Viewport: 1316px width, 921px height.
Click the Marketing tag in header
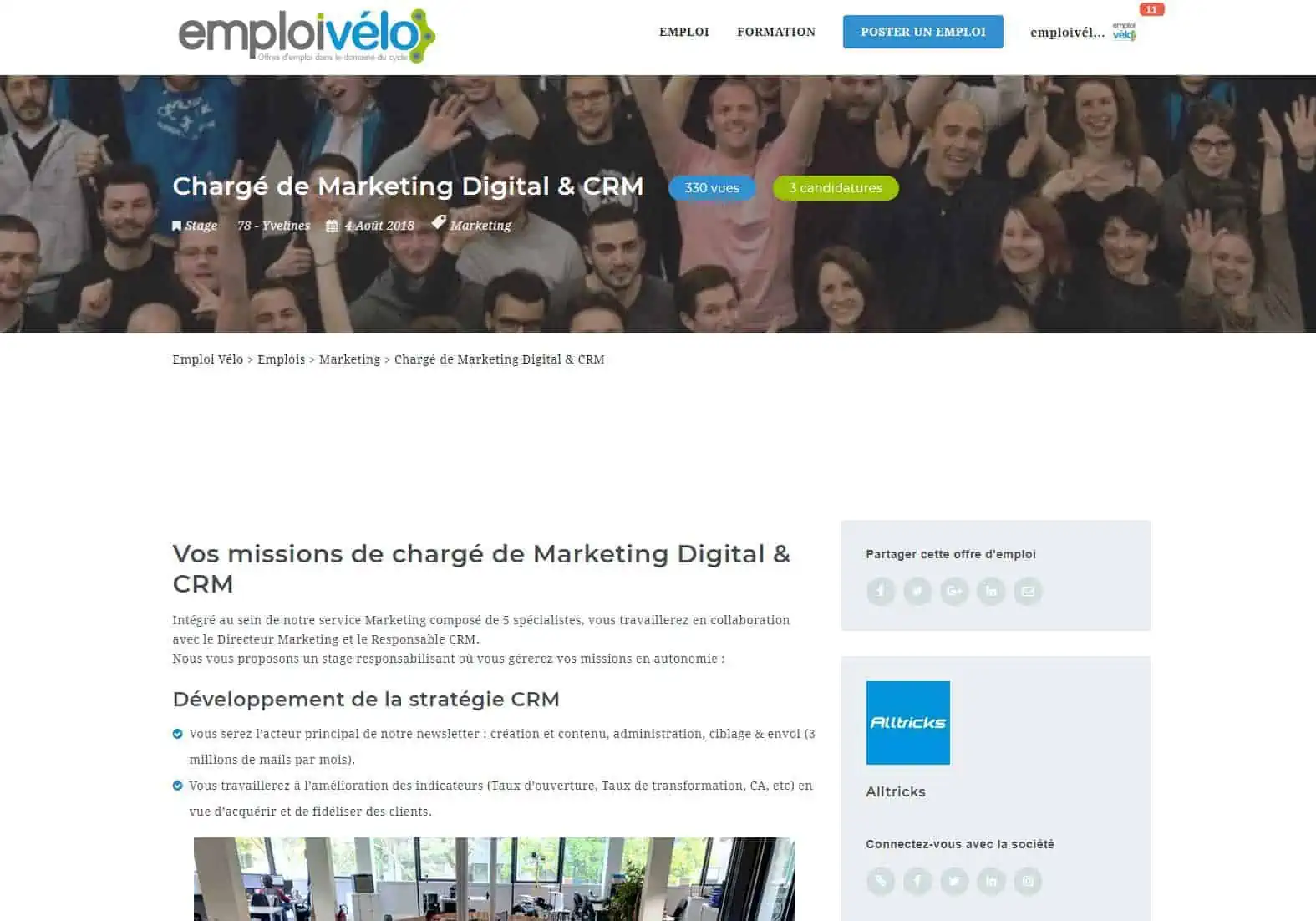click(x=480, y=226)
